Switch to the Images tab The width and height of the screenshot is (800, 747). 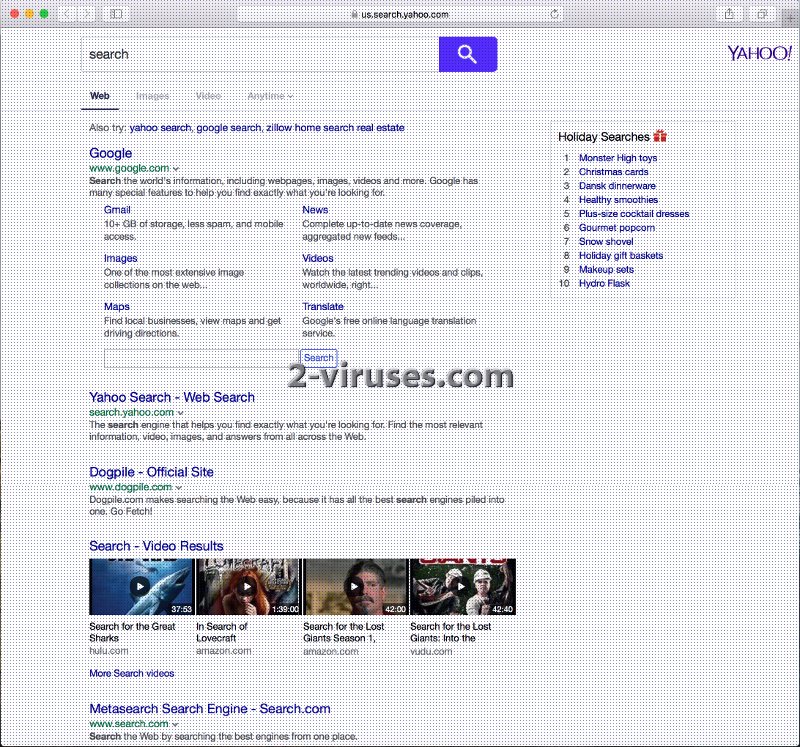[152, 96]
